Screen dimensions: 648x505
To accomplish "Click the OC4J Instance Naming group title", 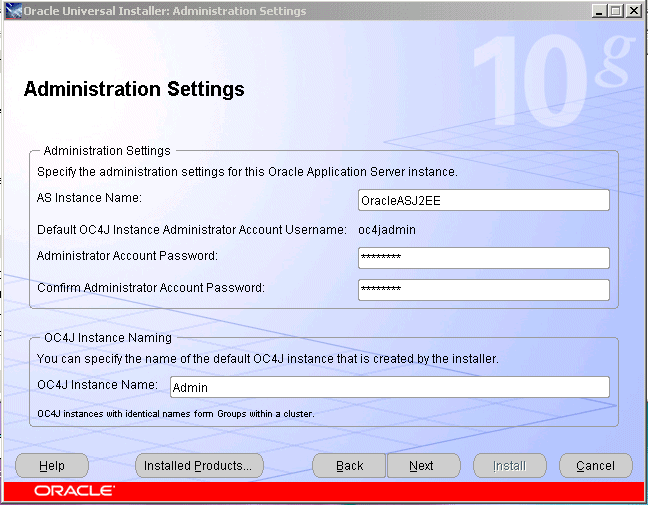I will pyautogui.click(x=108, y=338).
